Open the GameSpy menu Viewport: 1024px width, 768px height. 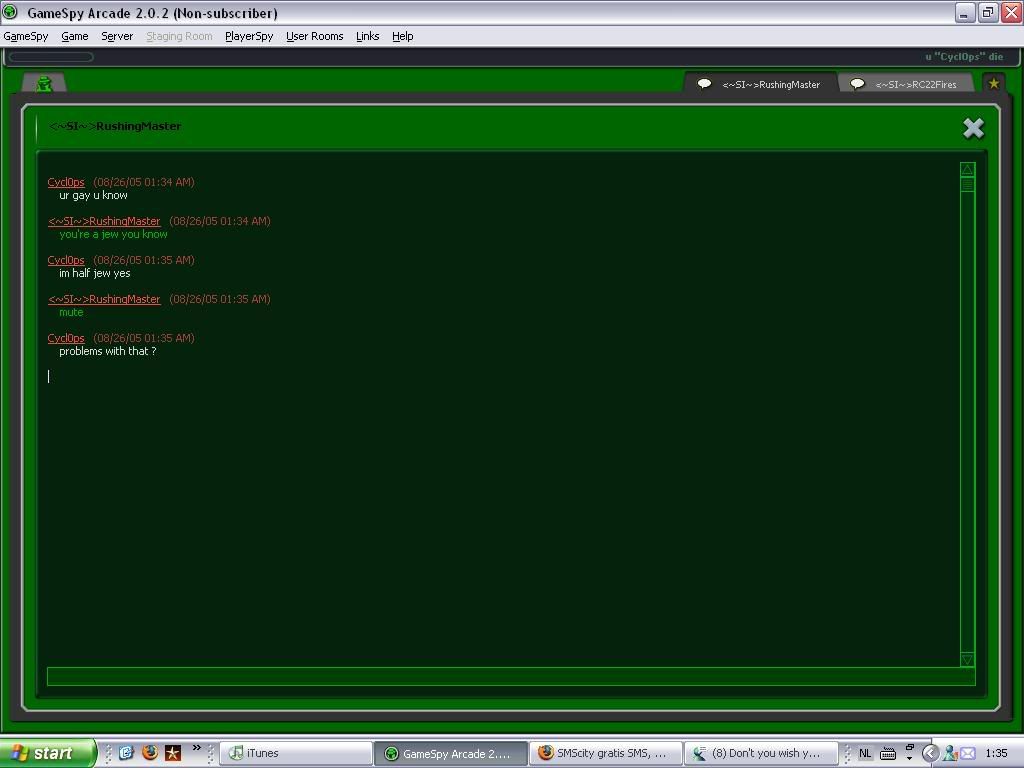pos(25,37)
